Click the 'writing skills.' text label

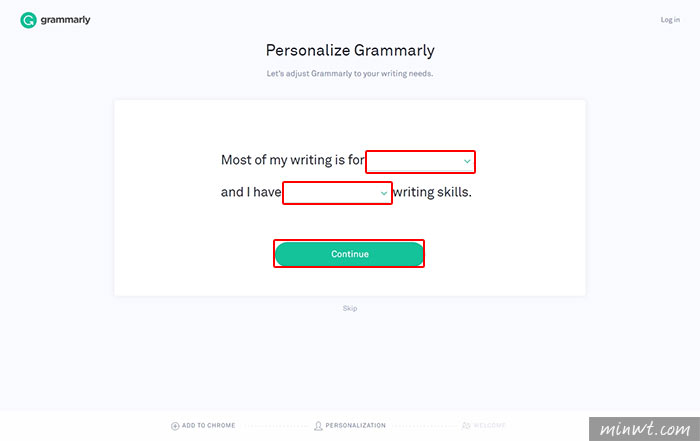point(432,192)
